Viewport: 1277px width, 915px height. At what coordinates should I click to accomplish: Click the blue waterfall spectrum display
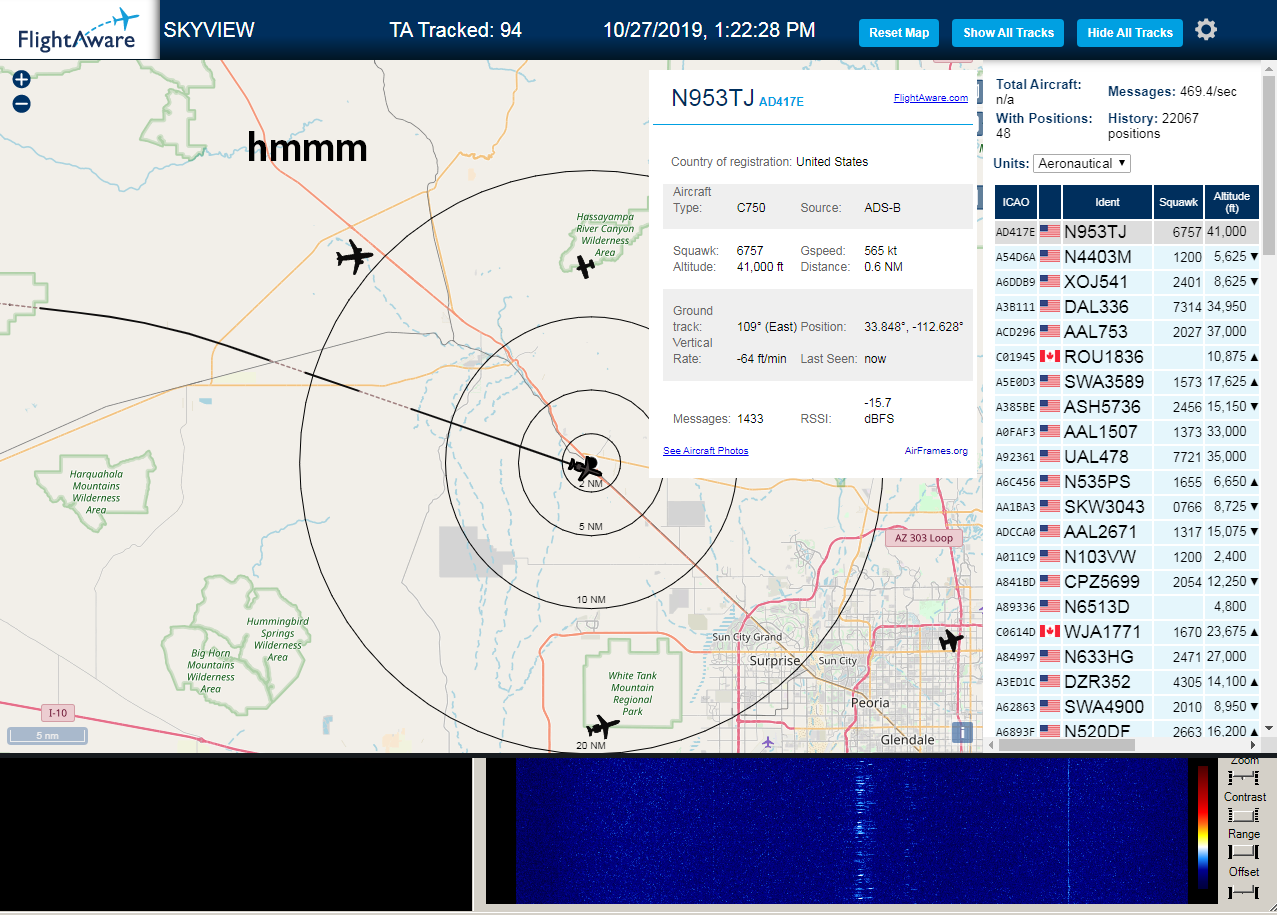pos(850,831)
